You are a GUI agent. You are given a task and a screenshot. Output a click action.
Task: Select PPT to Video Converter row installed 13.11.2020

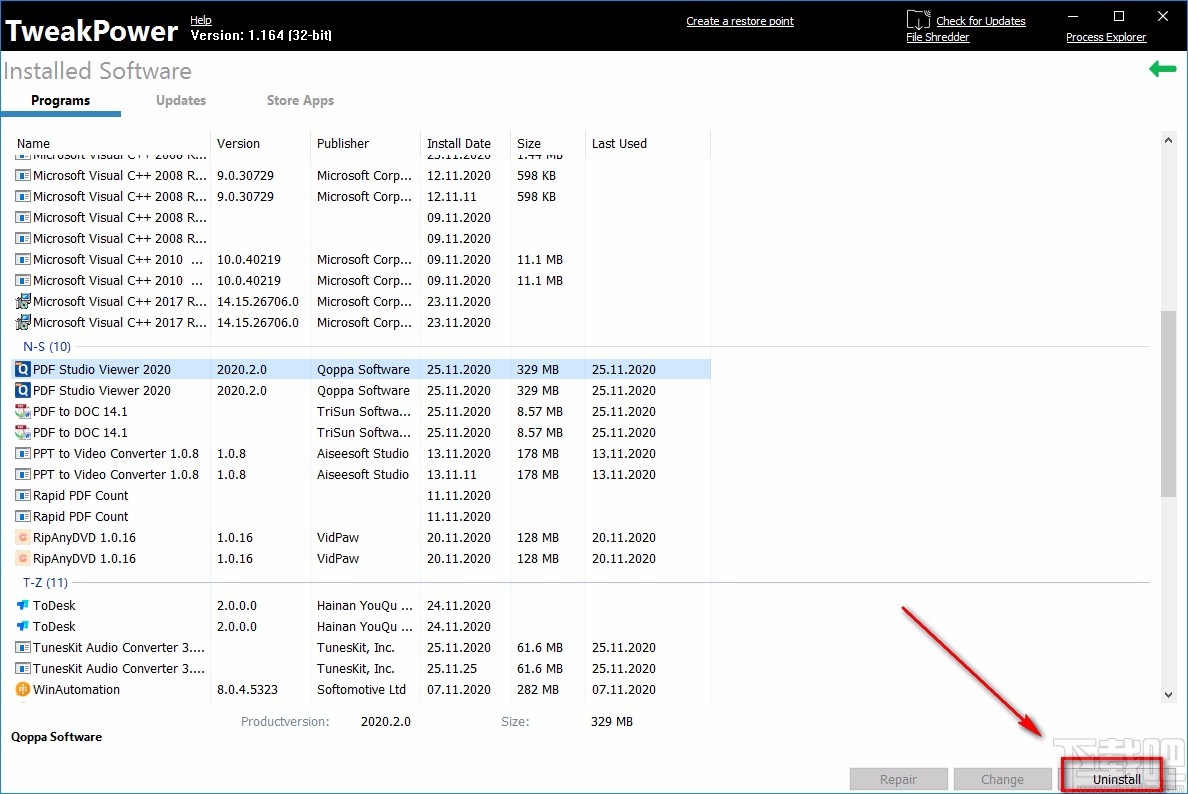[362, 454]
